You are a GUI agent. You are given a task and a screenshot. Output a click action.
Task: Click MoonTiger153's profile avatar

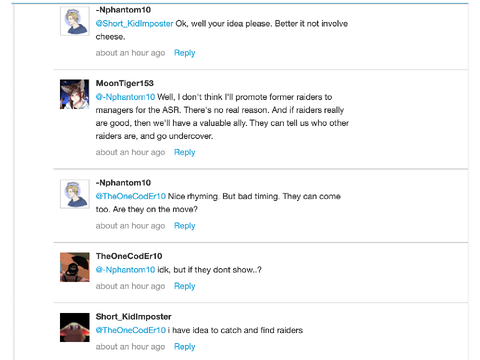tap(75, 94)
